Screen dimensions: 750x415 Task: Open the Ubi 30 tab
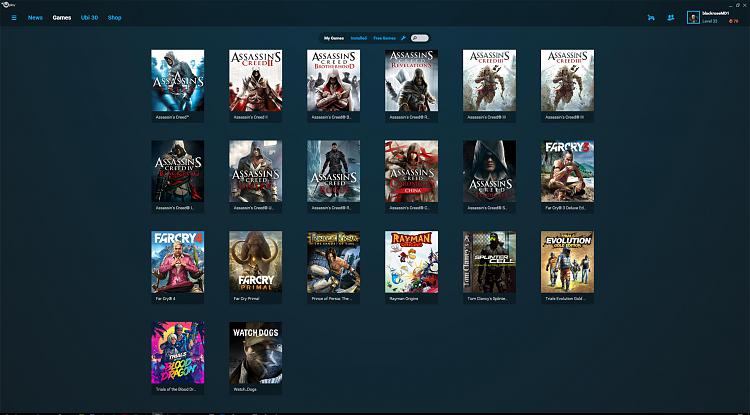coord(89,18)
